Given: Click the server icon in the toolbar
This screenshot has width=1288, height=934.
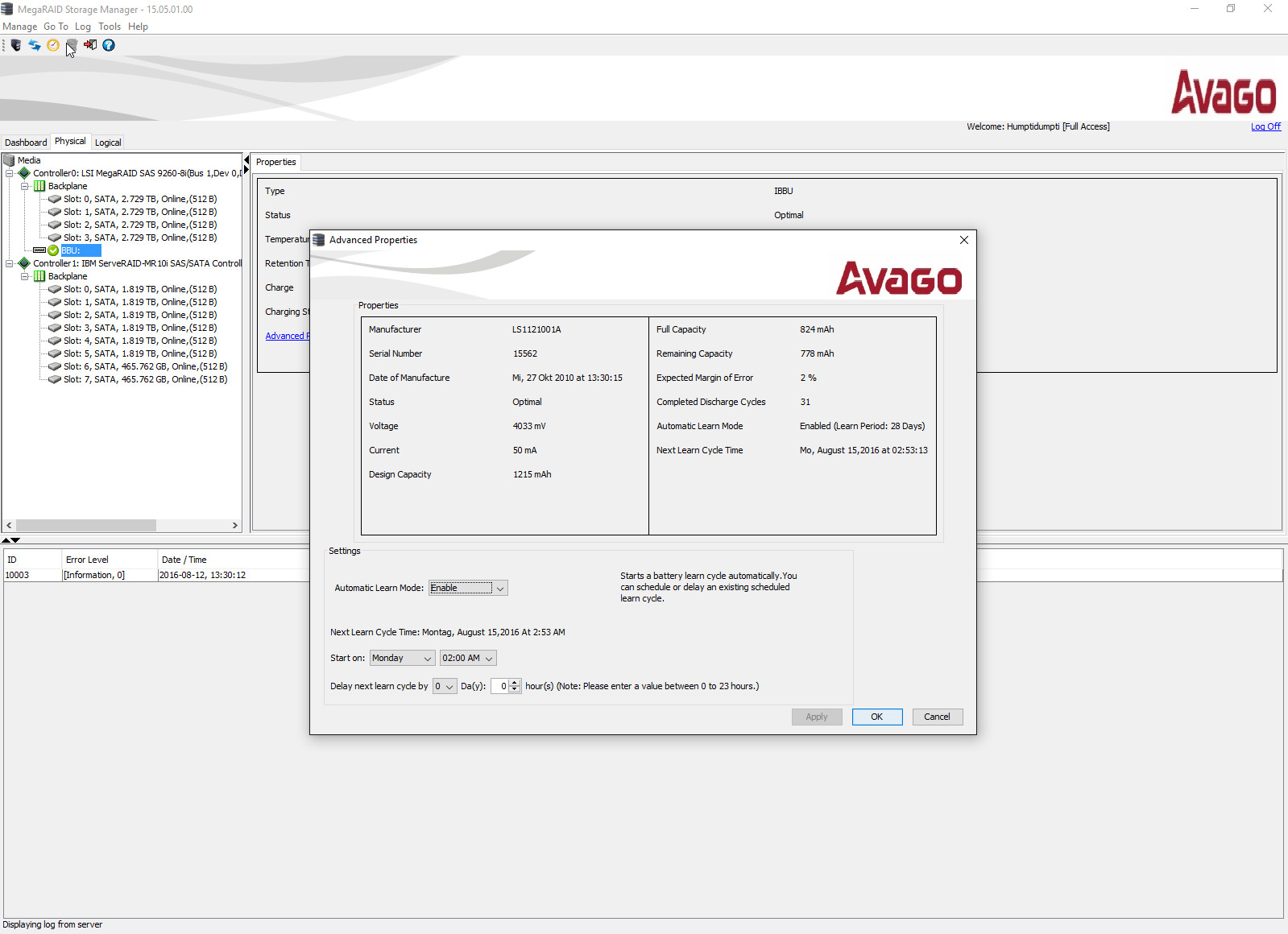Looking at the screenshot, I should 15,45.
